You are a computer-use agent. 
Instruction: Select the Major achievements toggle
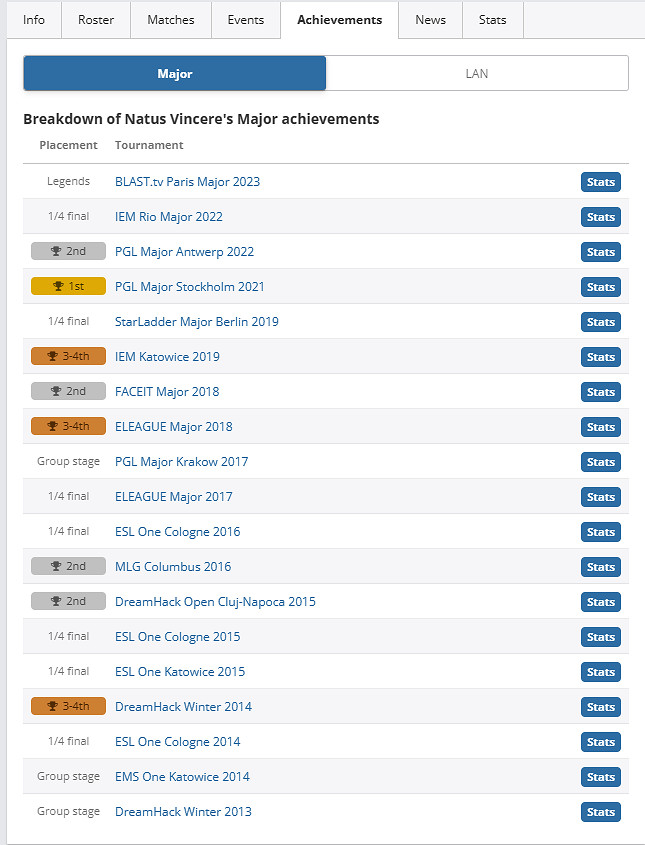click(x=175, y=73)
